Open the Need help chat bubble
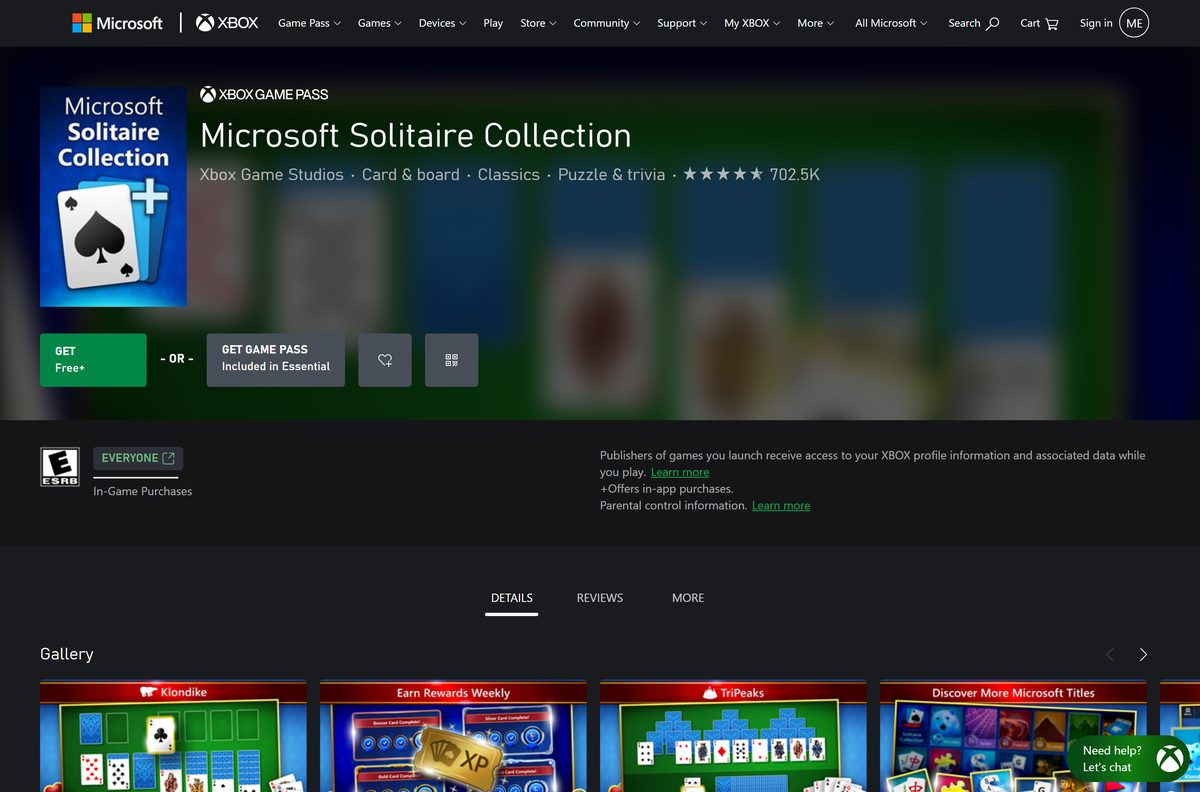Image resolution: width=1200 pixels, height=792 pixels. click(1128, 759)
